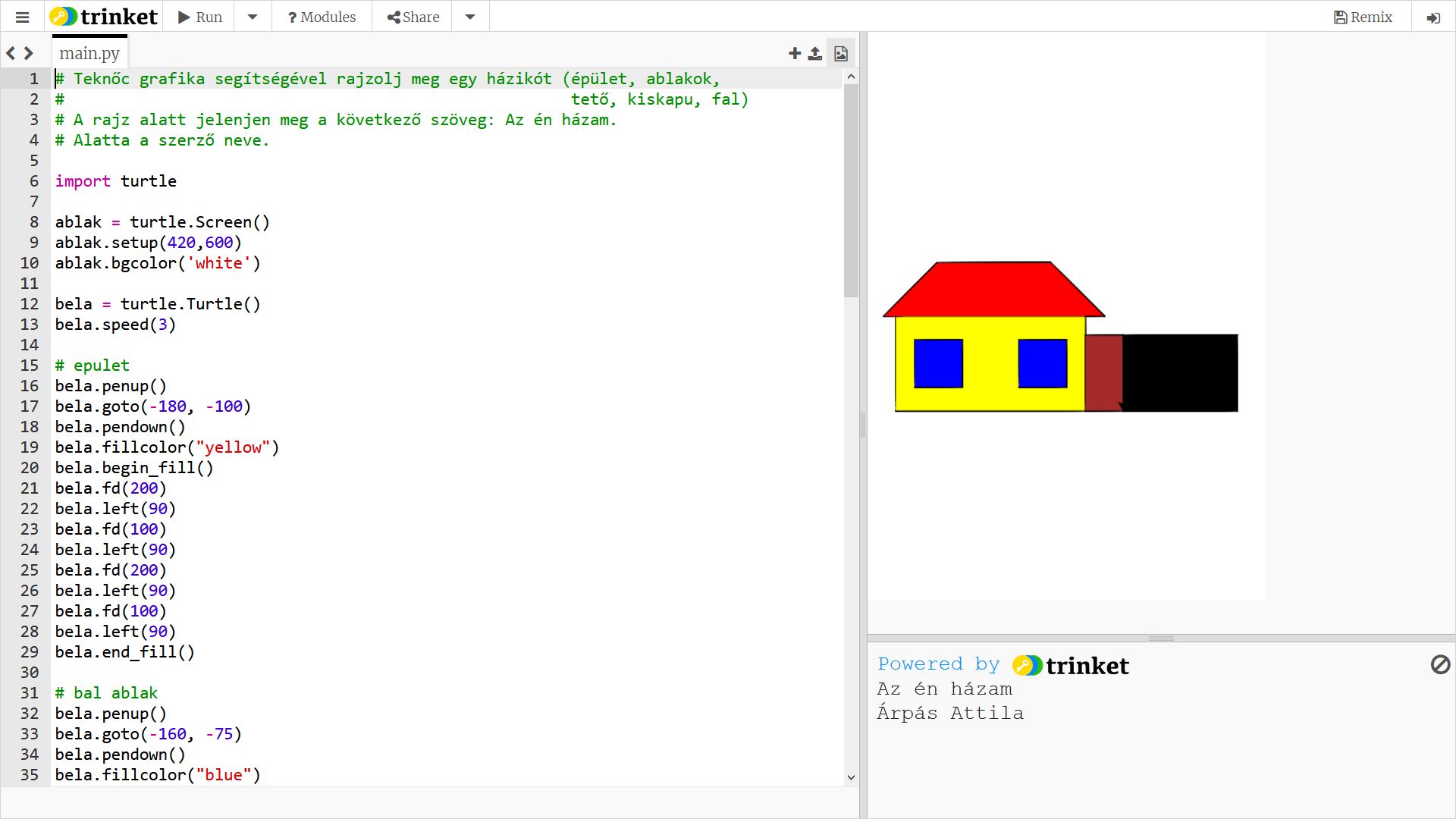Image resolution: width=1456 pixels, height=819 pixels.
Task: Clear the console output icon
Action: [x=1439, y=665]
